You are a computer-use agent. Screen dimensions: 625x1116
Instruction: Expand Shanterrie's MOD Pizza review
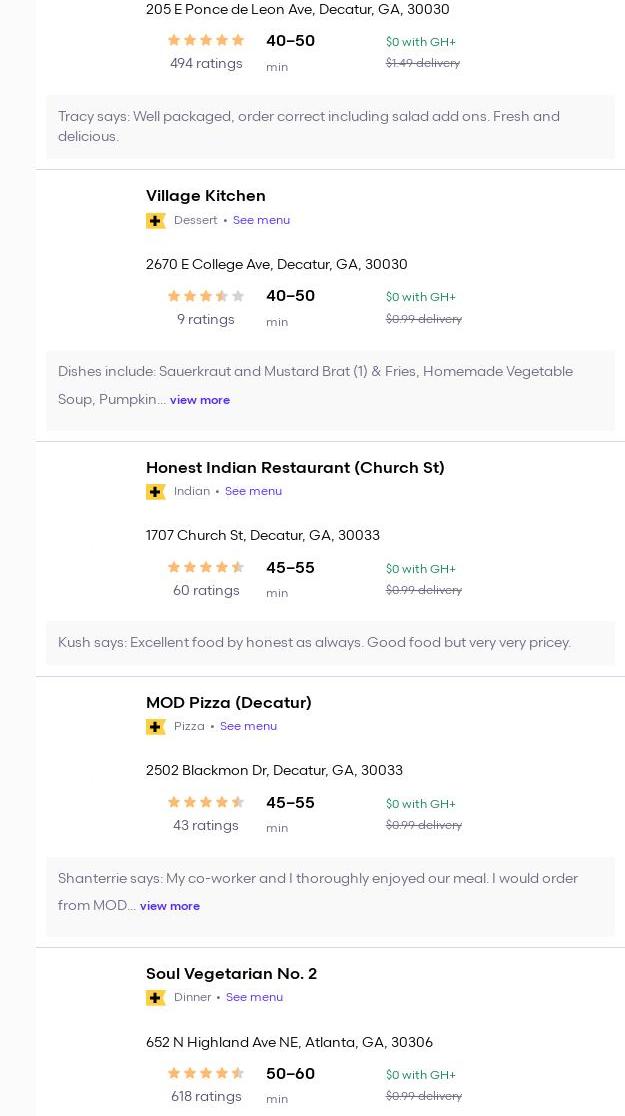tap(170, 906)
